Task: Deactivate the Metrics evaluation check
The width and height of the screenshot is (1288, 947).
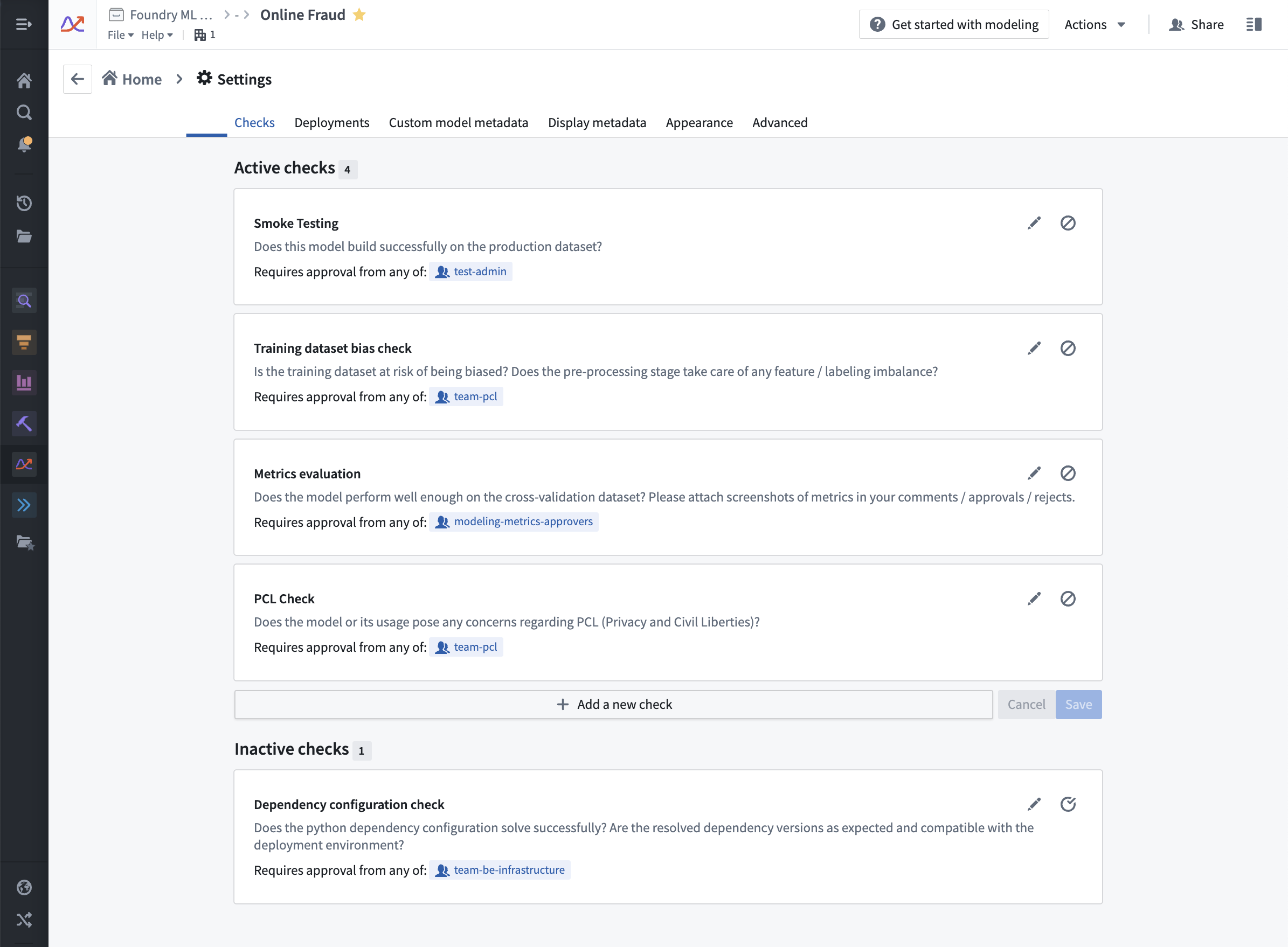Action: pos(1068,473)
